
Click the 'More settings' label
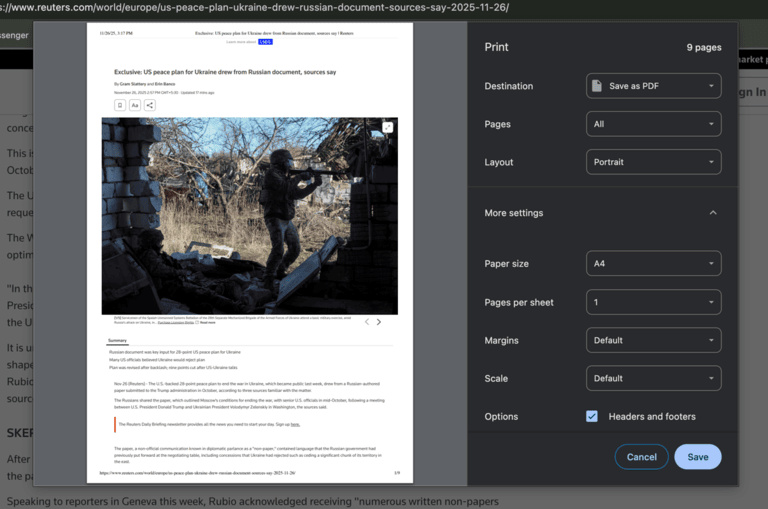(514, 213)
